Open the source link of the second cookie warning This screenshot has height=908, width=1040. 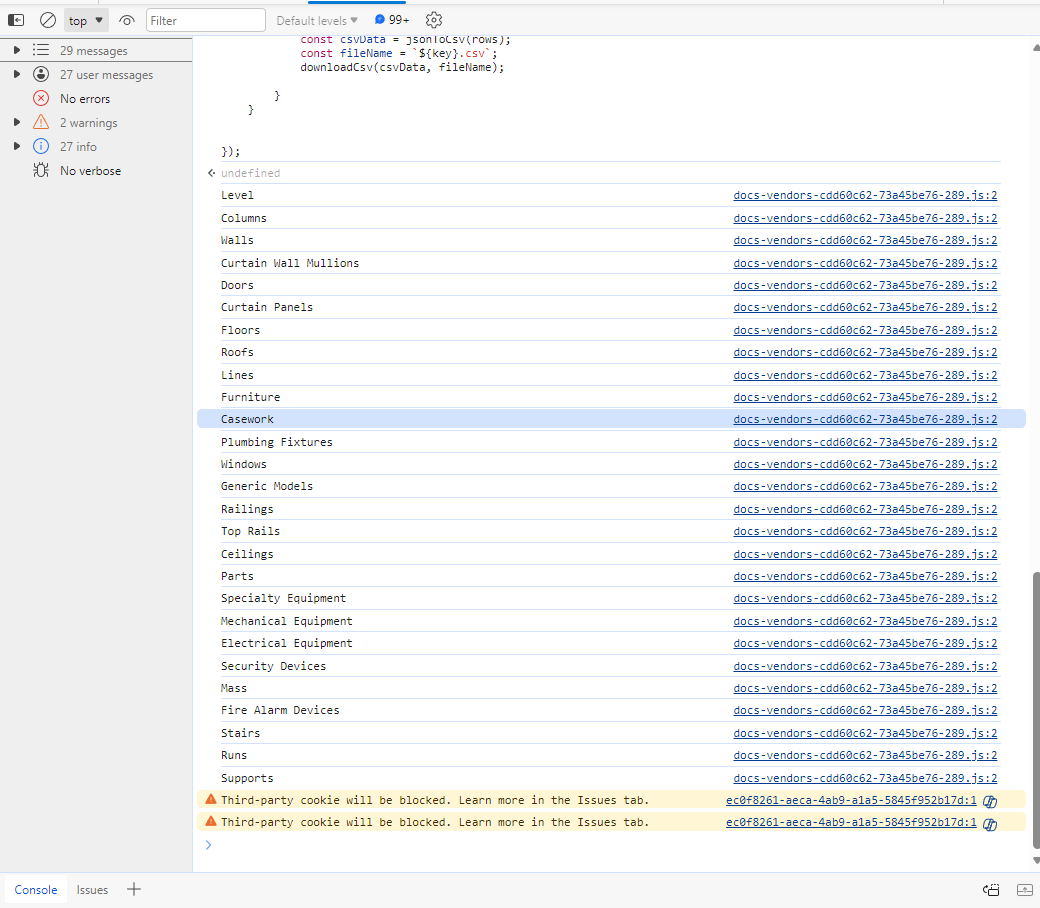pyautogui.click(x=851, y=822)
